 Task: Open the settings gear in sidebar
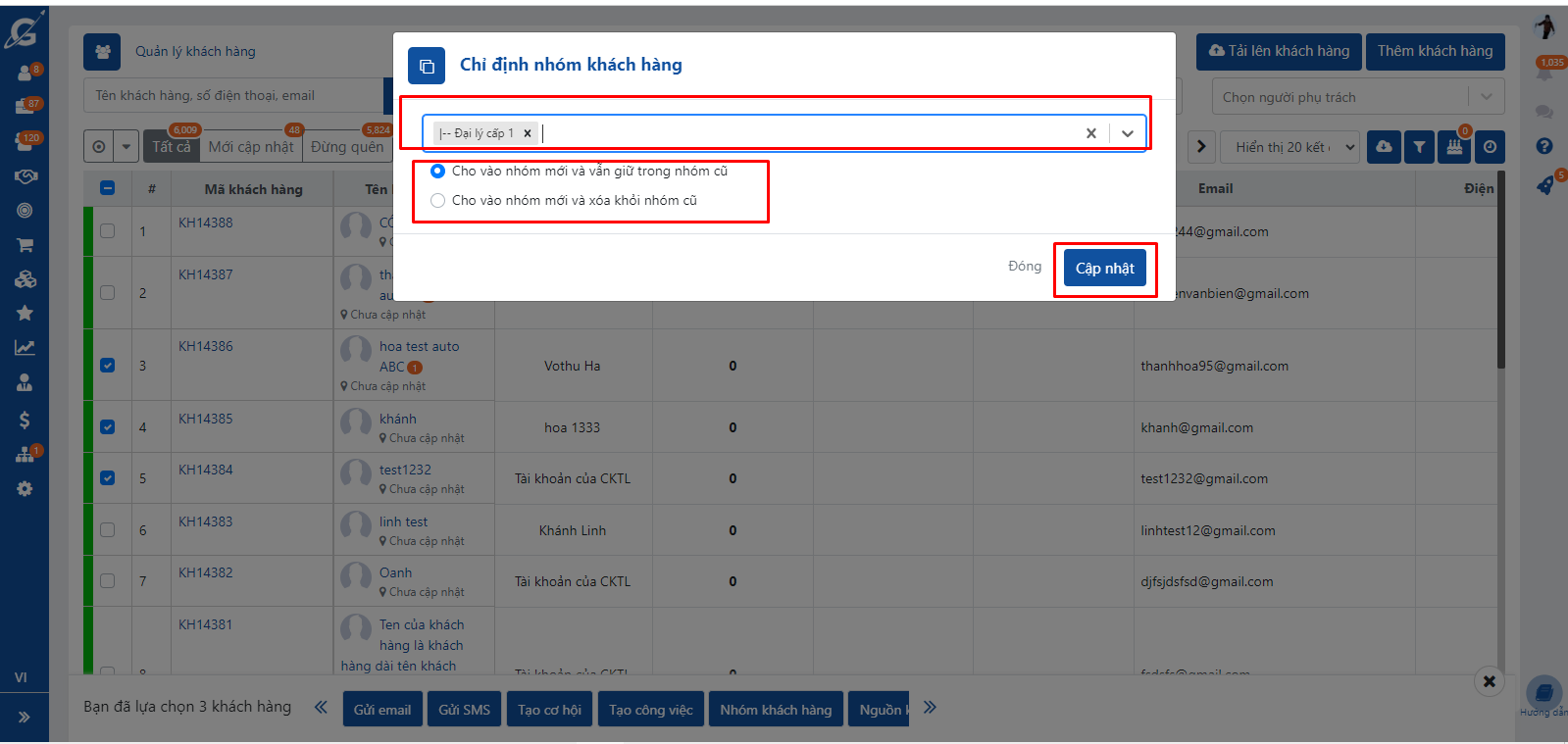[x=25, y=489]
